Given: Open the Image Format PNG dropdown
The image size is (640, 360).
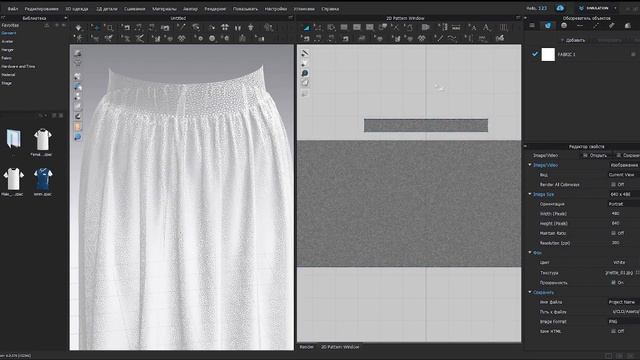Looking at the screenshot, I should [x=624, y=322].
